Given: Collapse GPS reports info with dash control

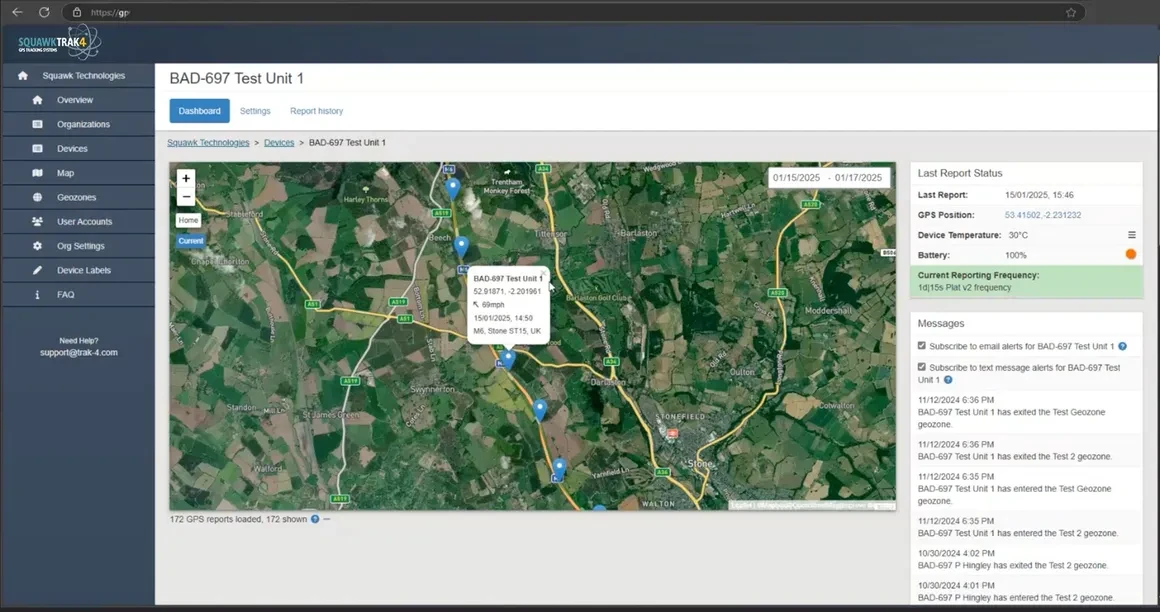Looking at the screenshot, I should (x=326, y=519).
